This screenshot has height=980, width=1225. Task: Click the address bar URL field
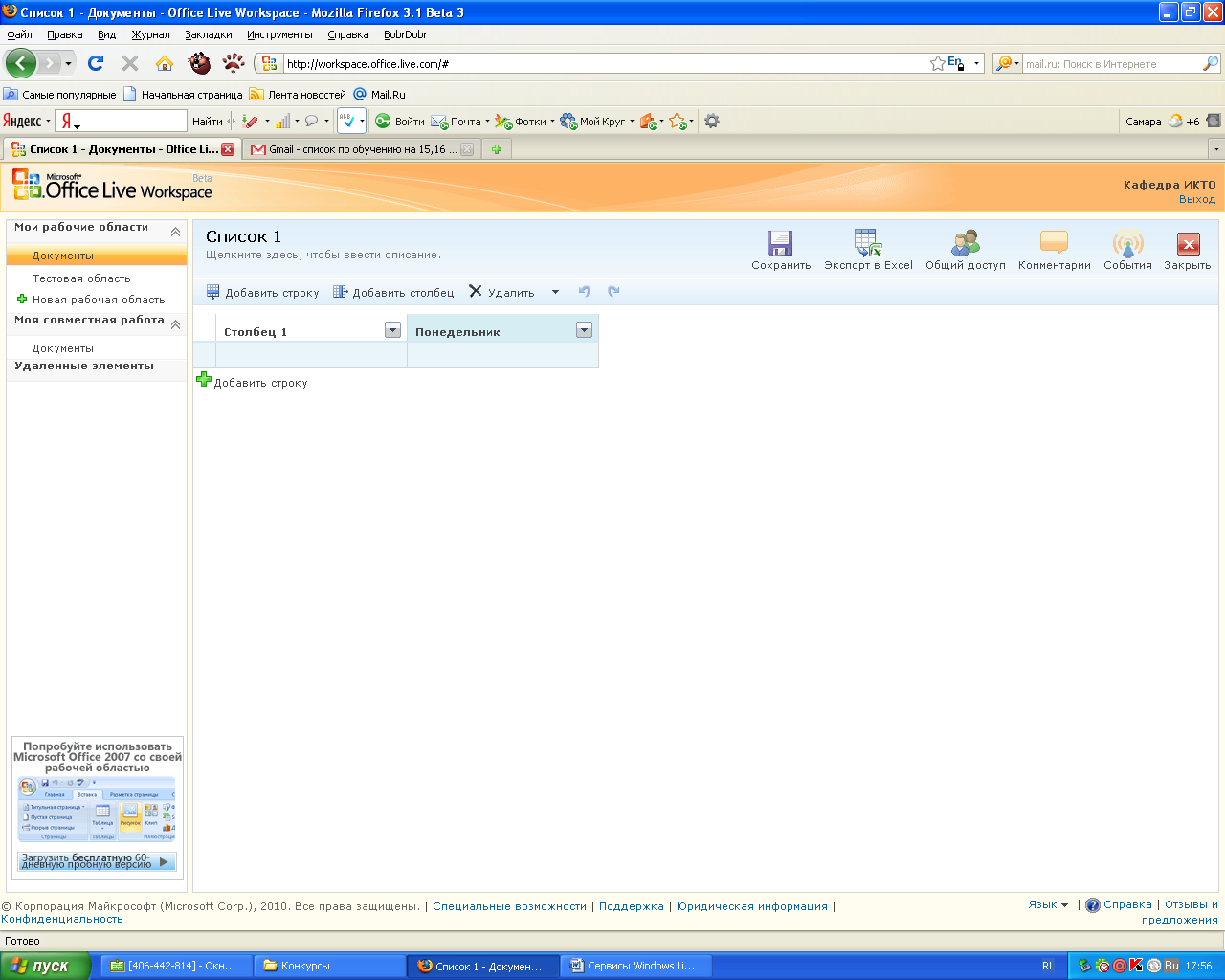(x=605, y=64)
